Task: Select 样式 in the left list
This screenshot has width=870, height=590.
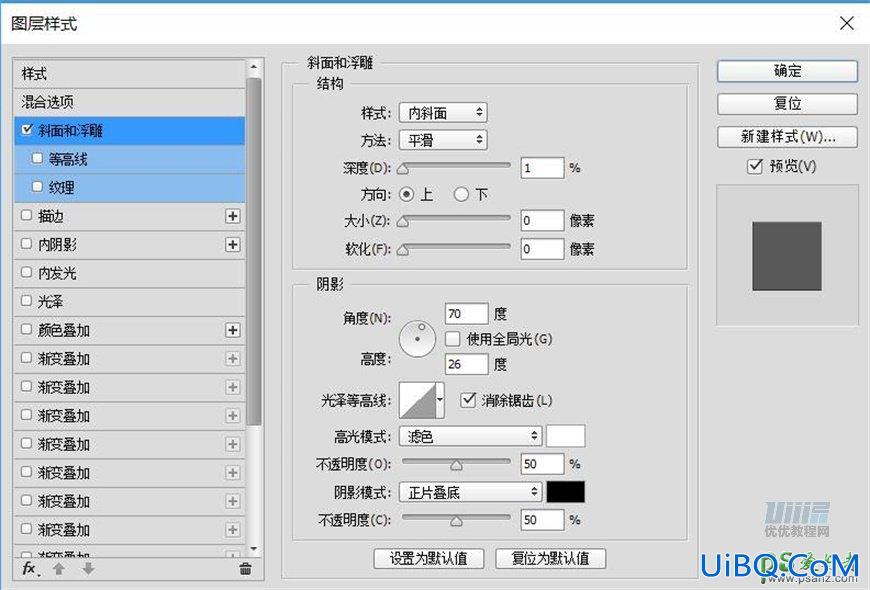Action: (x=129, y=74)
